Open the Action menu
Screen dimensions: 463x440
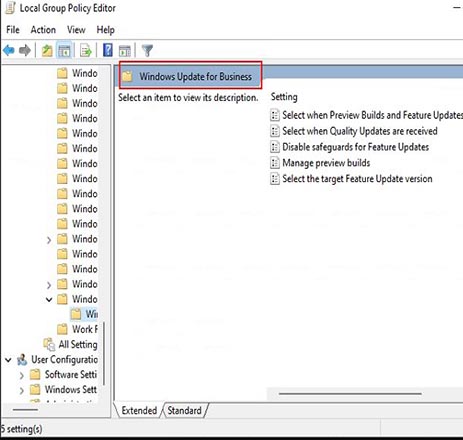coord(43,30)
